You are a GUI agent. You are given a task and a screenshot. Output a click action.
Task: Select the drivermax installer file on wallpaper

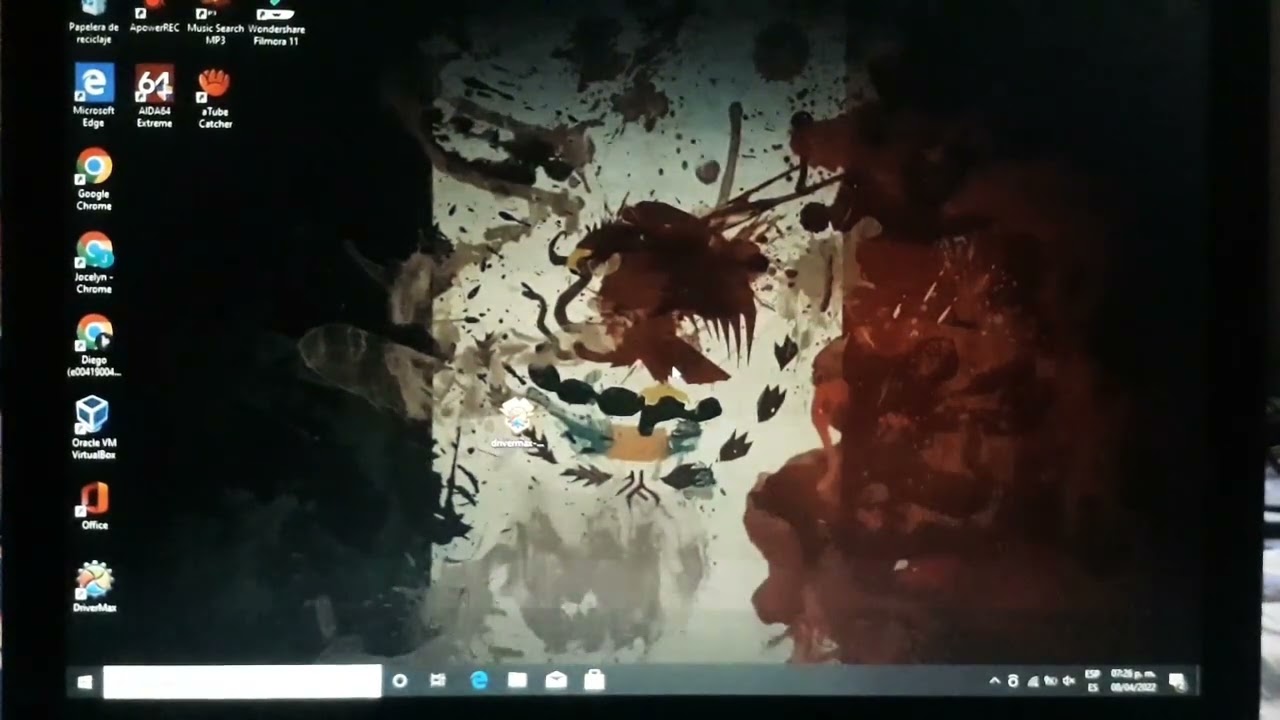coord(517,422)
